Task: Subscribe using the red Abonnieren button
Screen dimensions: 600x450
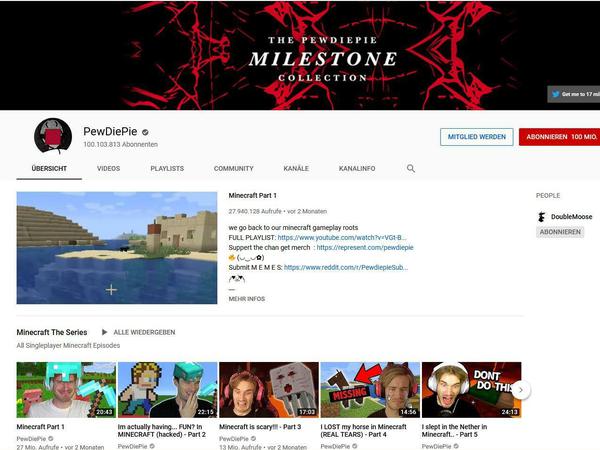Action: [x=559, y=137]
